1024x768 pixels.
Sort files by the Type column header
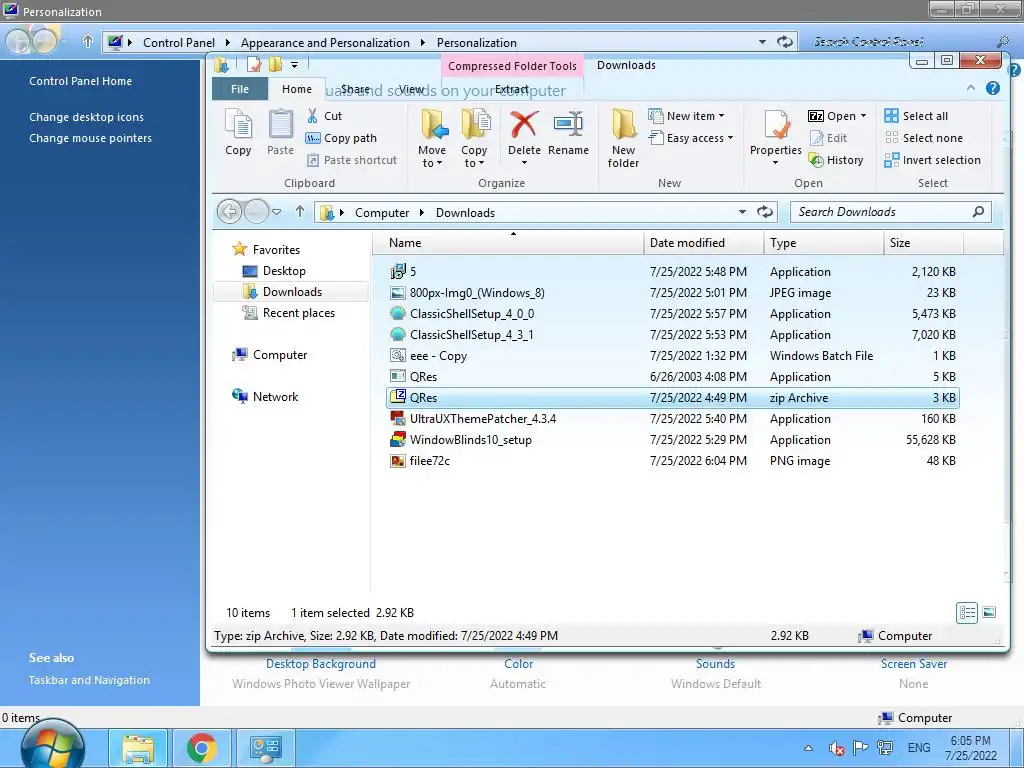click(824, 243)
